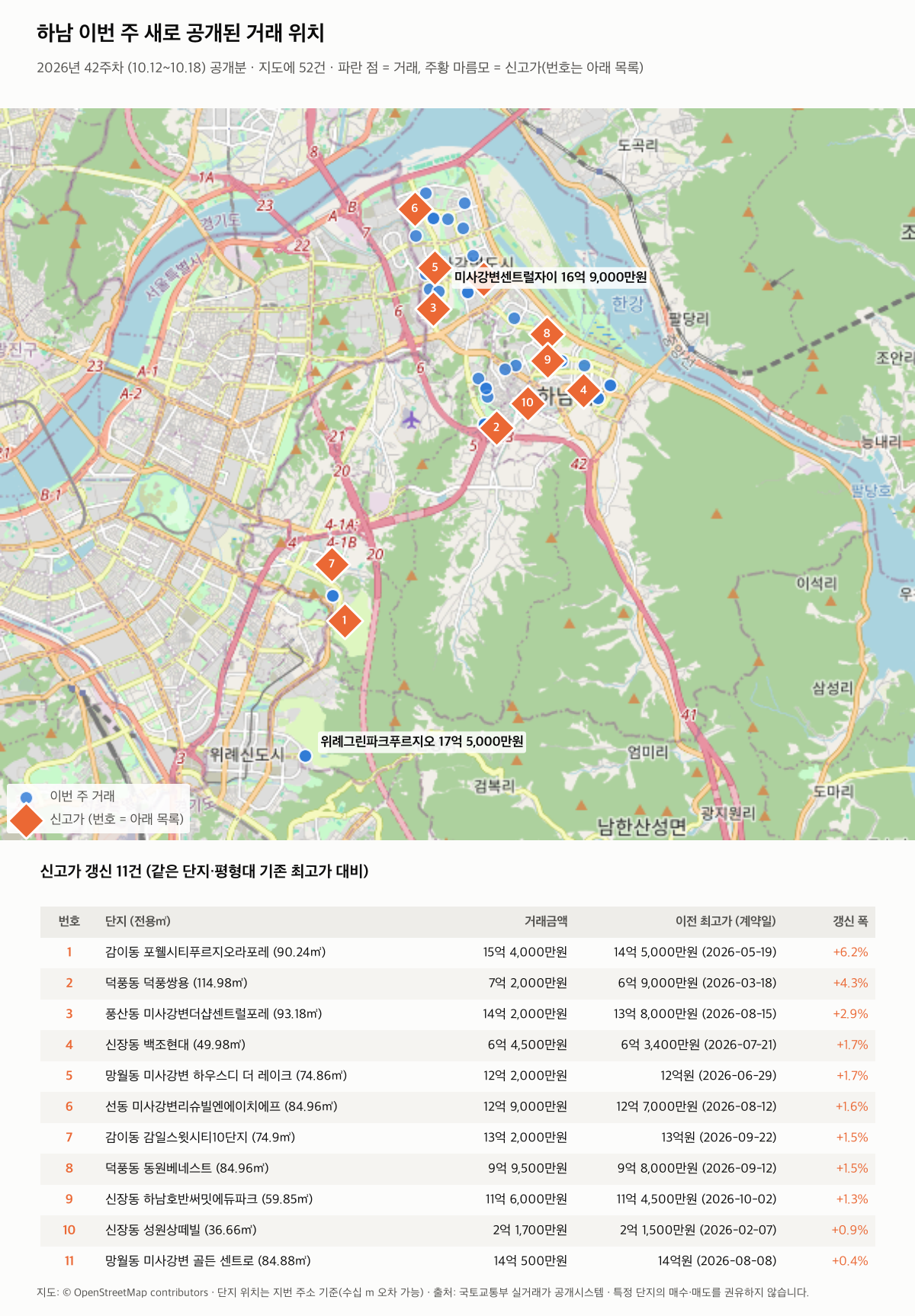The height and width of the screenshot is (1316, 915).
Task: Click the 거래금액 column header
Action: [546, 921]
